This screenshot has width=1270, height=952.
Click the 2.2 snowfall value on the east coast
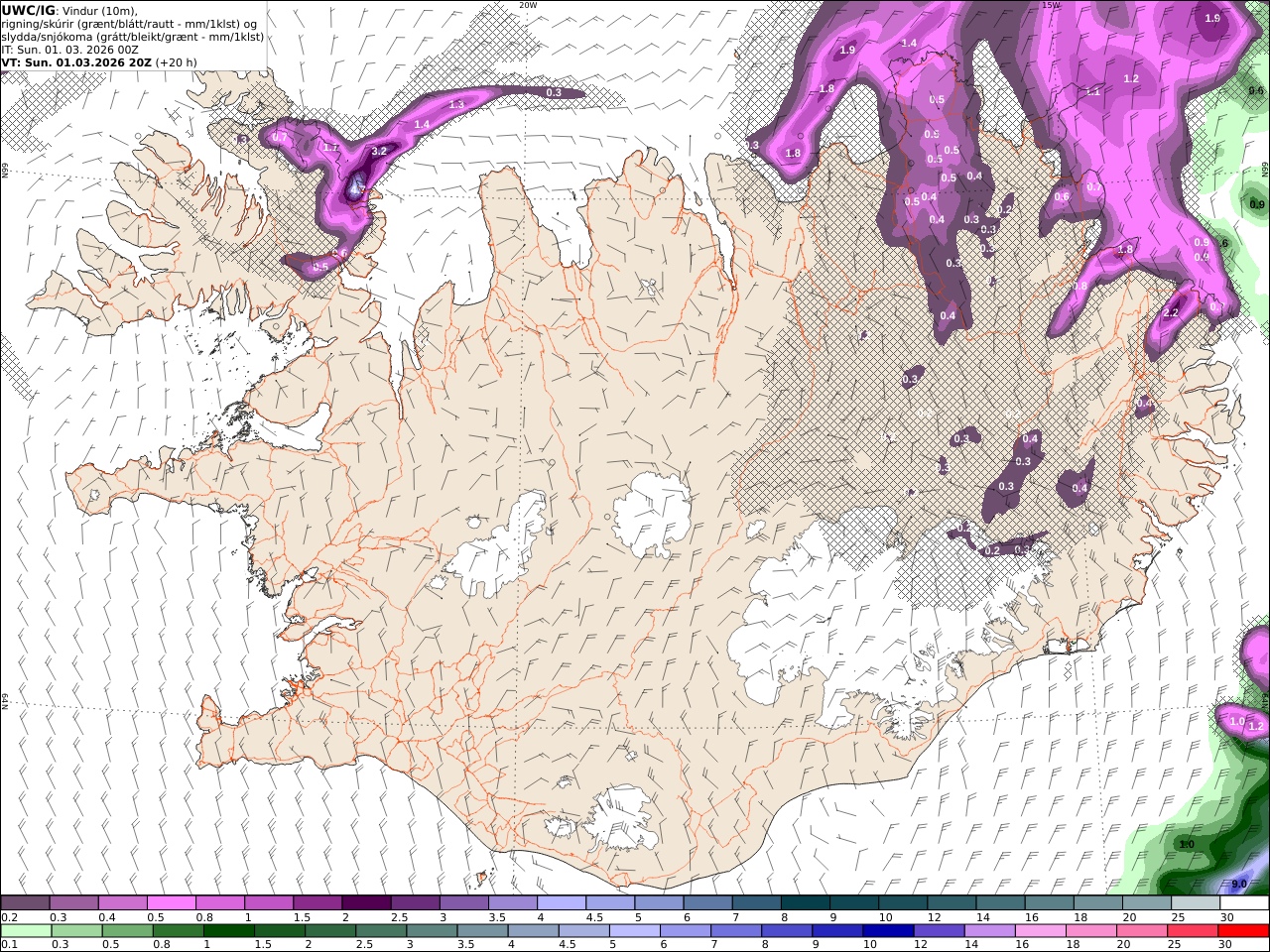(1171, 312)
